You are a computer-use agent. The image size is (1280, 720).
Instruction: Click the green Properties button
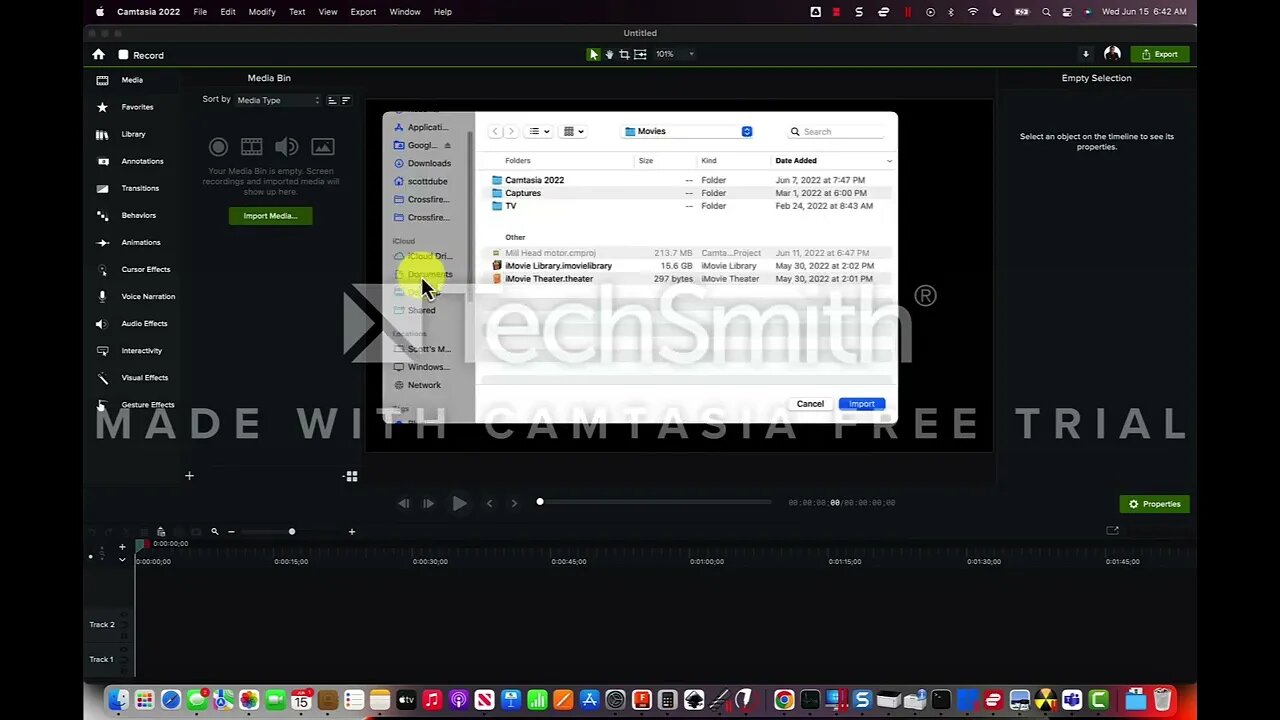(1154, 504)
